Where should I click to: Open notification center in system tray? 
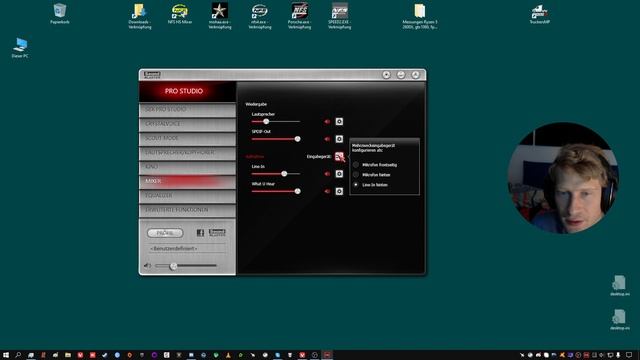[629, 355]
